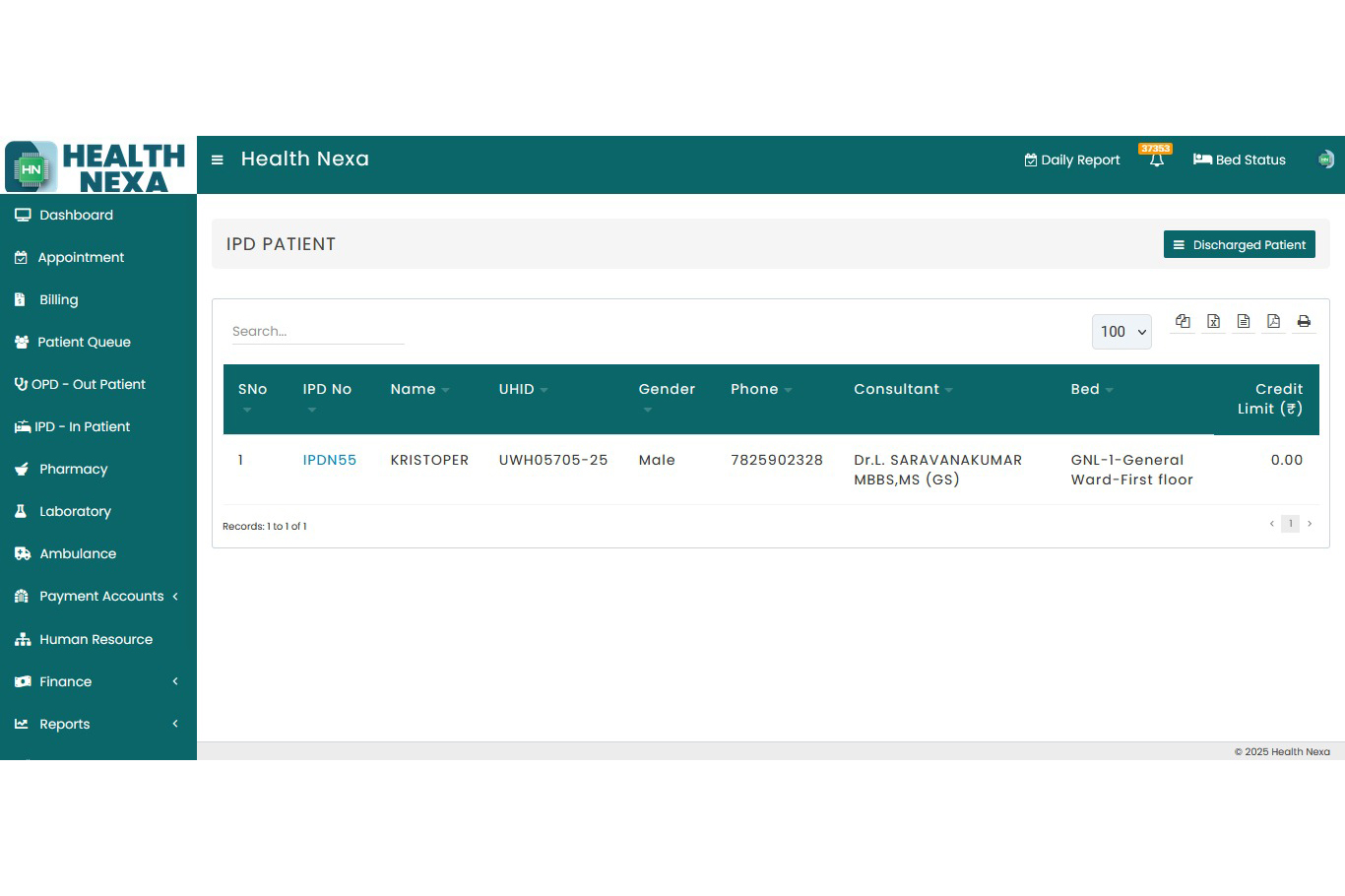Toggle the hamburger sidebar menu
The height and width of the screenshot is (896, 1345).
pyautogui.click(x=218, y=160)
